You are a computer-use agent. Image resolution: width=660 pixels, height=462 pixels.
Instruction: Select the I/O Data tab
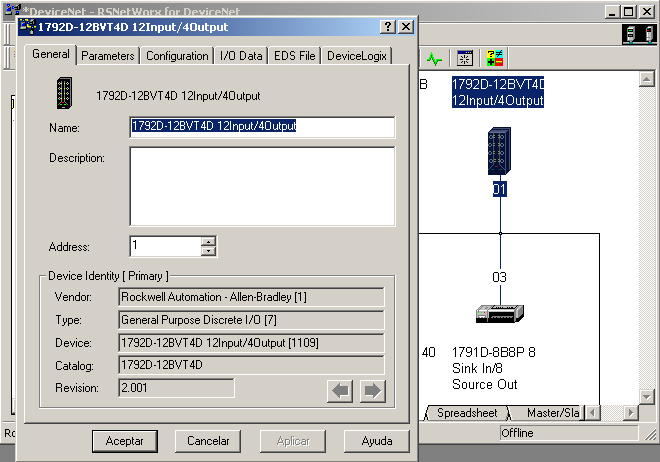pyautogui.click(x=241, y=56)
